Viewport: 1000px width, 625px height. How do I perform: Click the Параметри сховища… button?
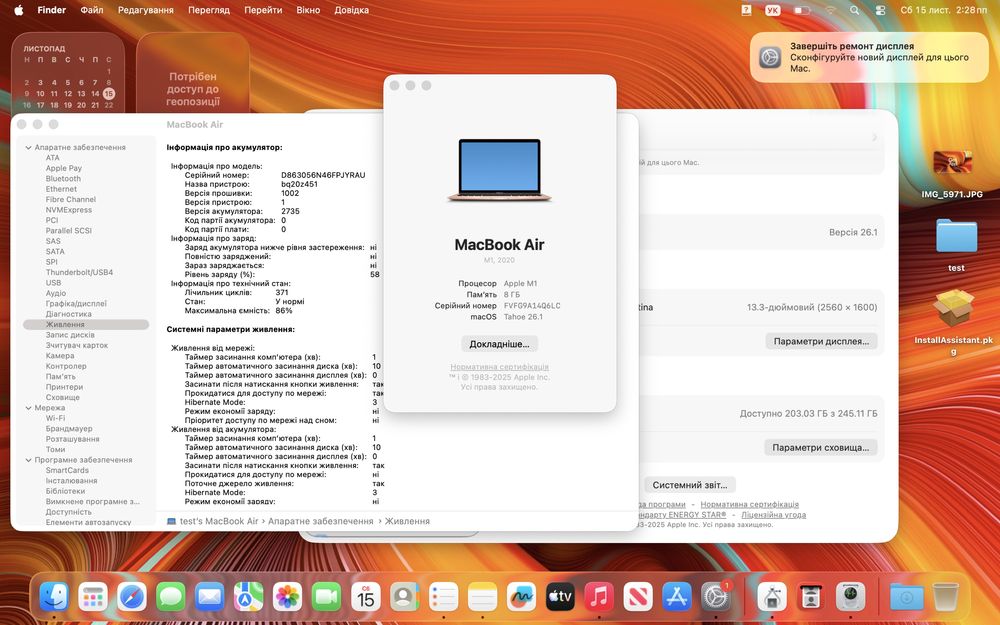[x=820, y=447]
